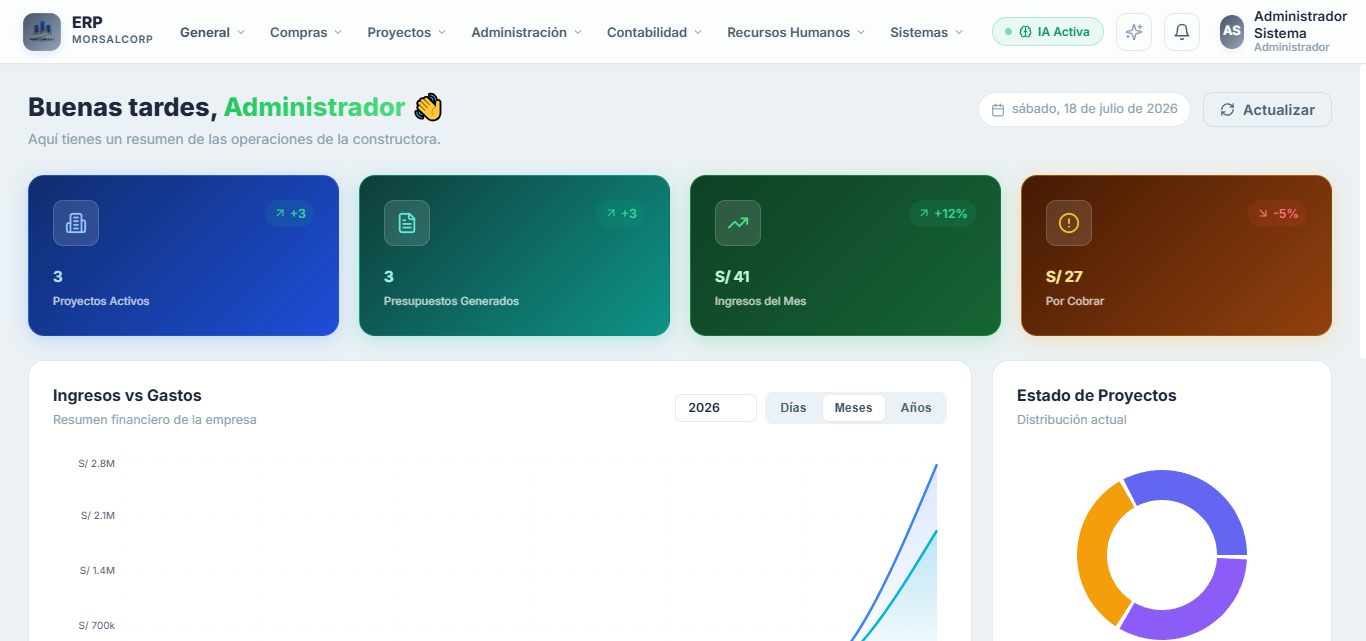Open the General menu dropdown
1366x641 pixels.
point(212,32)
